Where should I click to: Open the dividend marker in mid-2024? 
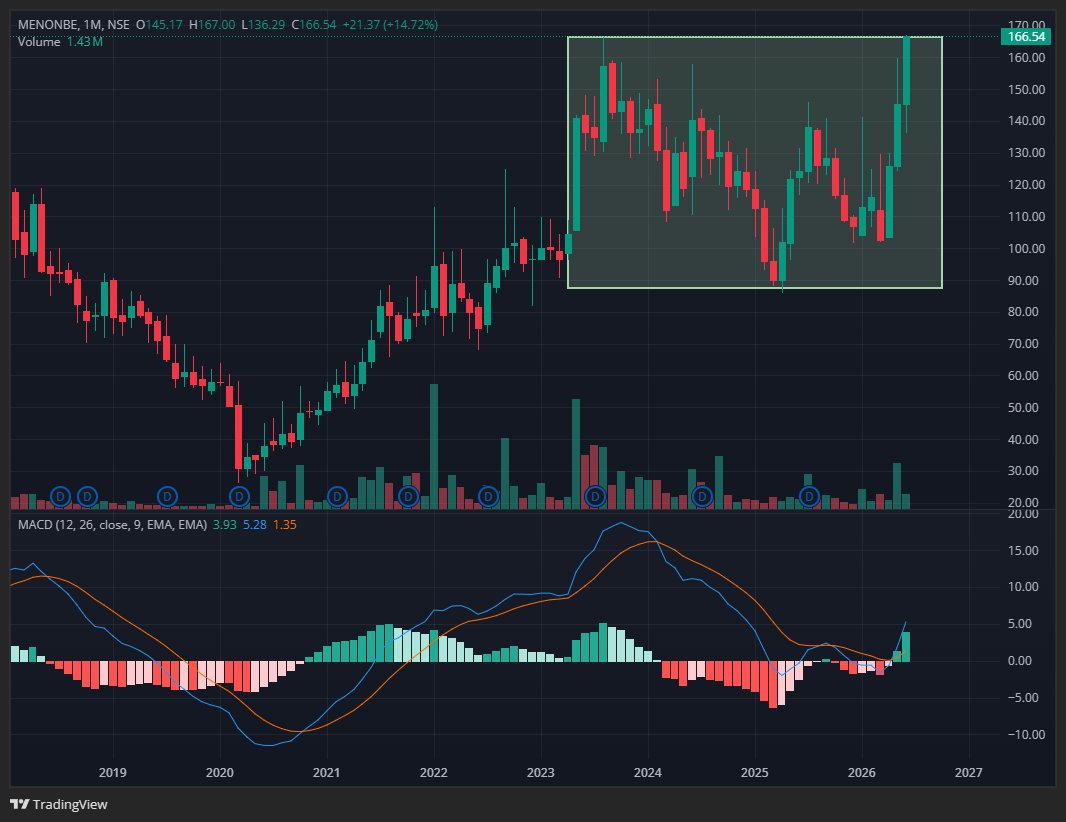(702, 497)
